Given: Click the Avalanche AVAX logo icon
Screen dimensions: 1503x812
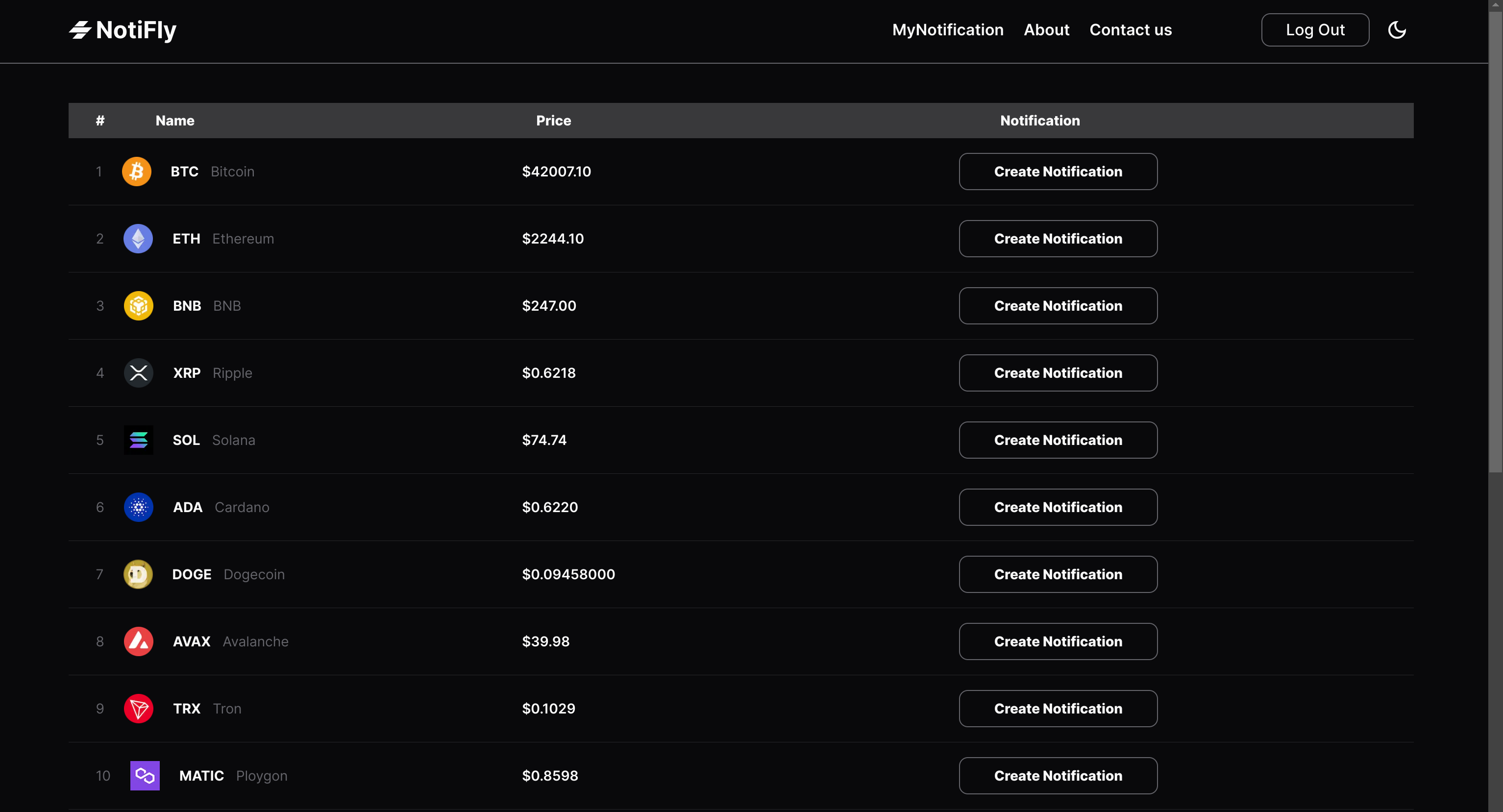Looking at the screenshot, I should pyautogui.click(x=138, y=641).
